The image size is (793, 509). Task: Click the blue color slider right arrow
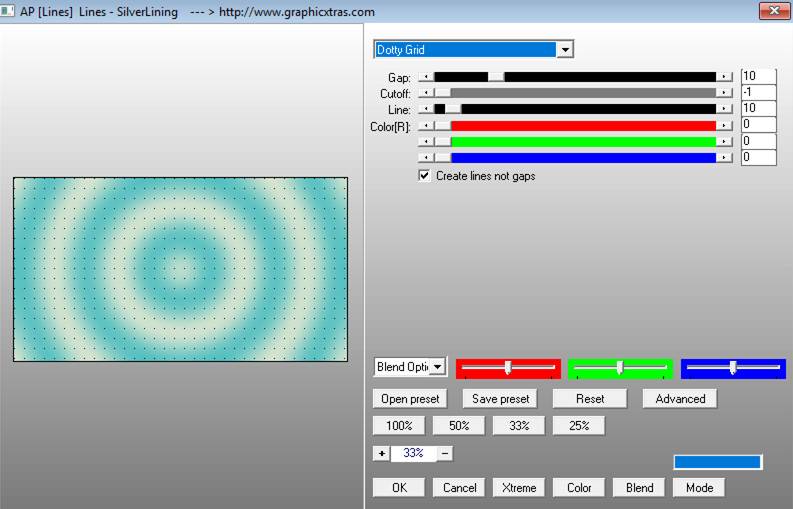[x=724, y=158]
